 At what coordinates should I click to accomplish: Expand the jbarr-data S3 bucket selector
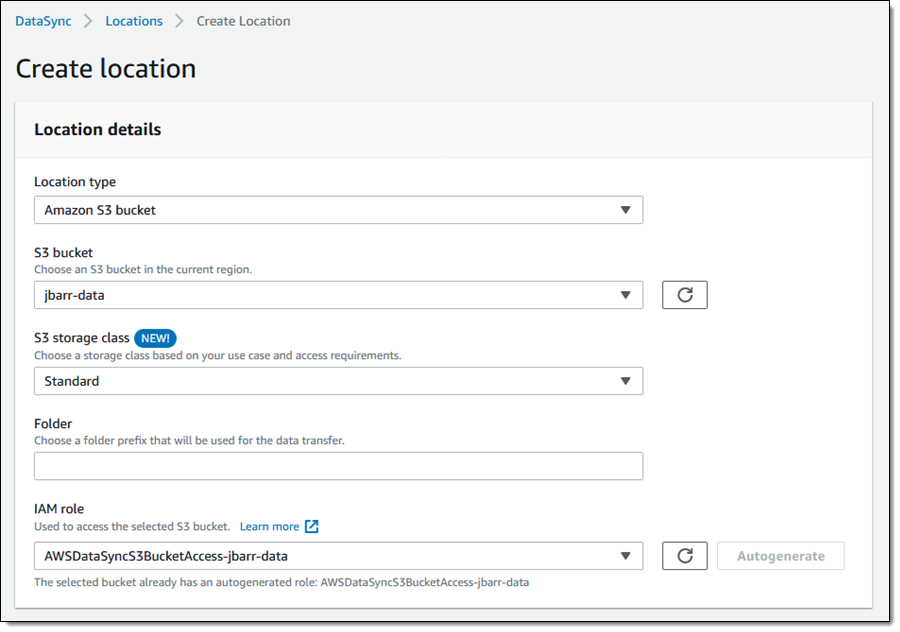[338, 295]
